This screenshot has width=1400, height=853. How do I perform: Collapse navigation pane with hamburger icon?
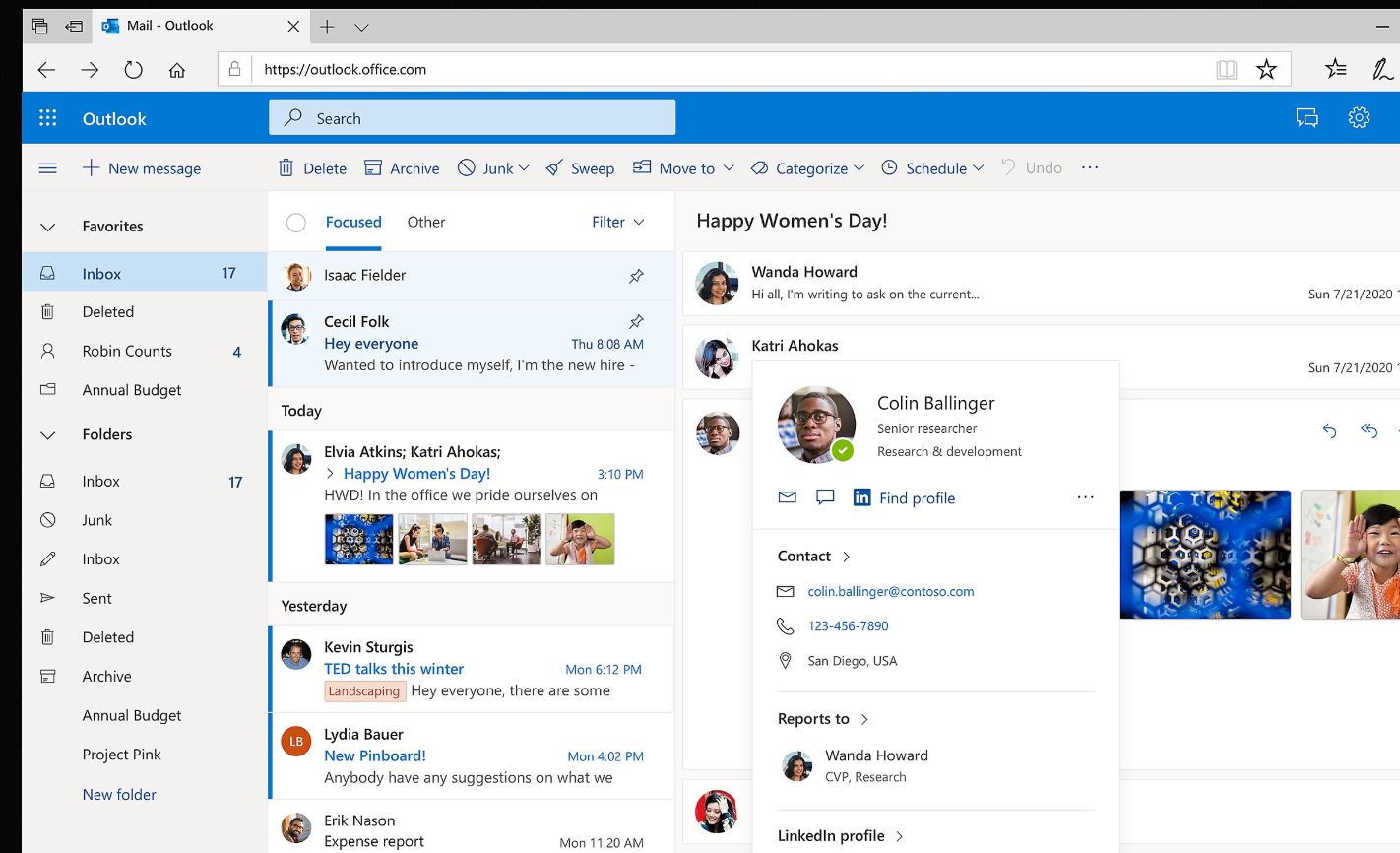(x=47, y=168)
